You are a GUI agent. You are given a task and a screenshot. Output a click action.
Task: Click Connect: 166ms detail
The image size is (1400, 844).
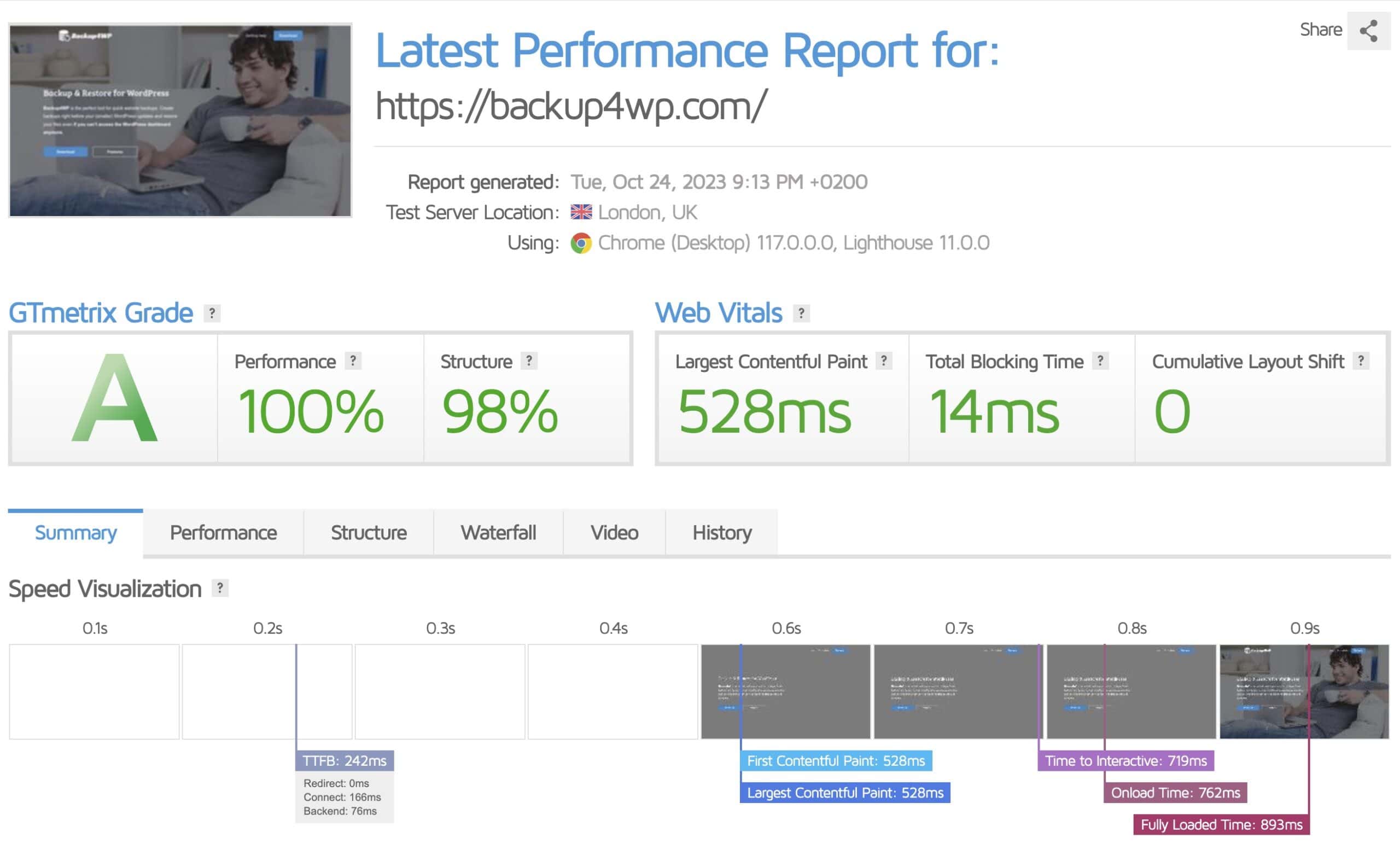click(x=342, y=797)
